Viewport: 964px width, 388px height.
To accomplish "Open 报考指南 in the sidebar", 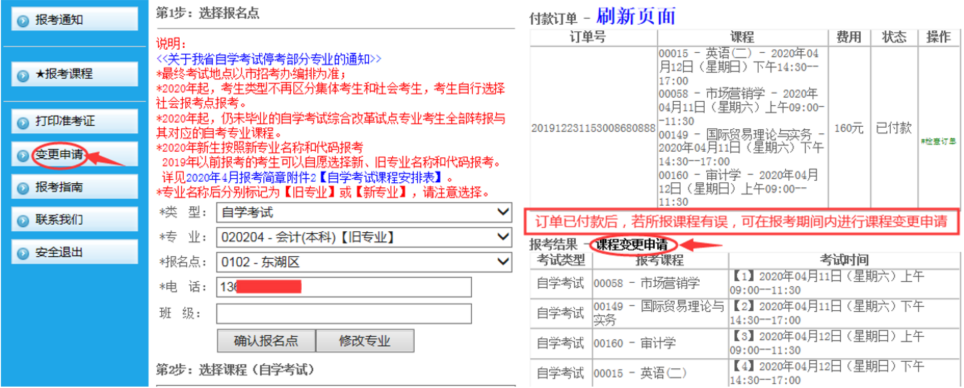I will (x=73, y=187).
